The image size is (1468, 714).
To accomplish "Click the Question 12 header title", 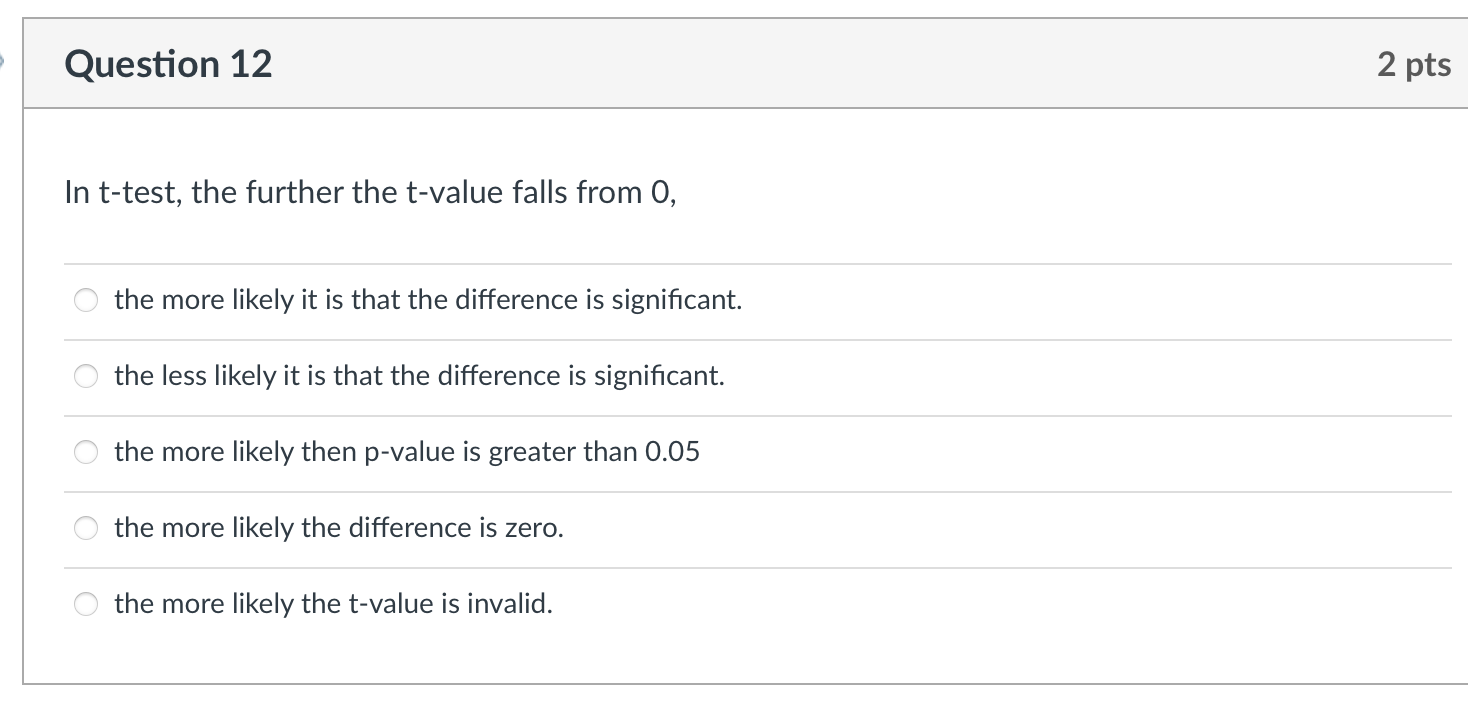I will tap(167, 63).
